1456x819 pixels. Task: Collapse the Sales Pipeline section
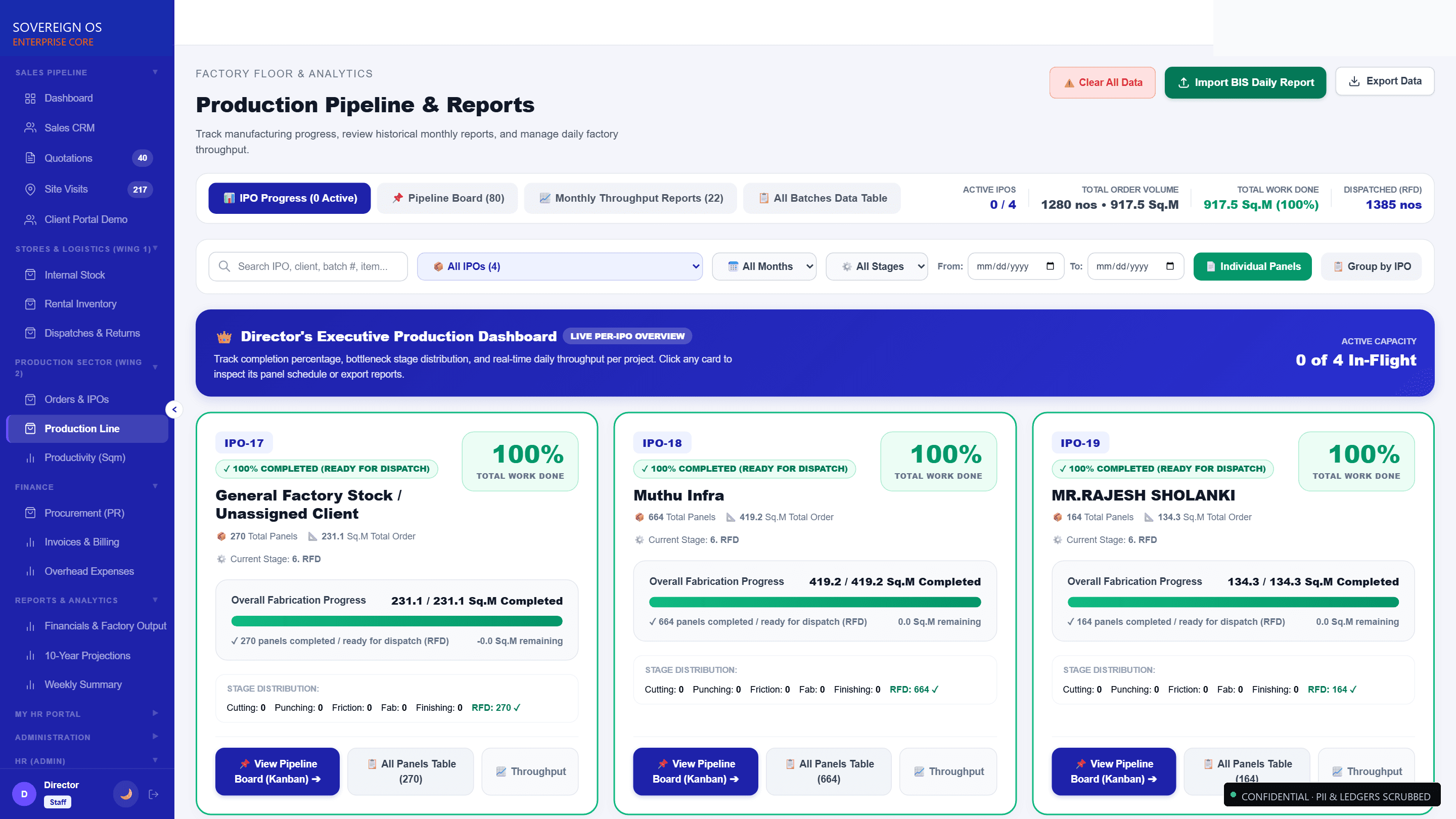(87, 72)
